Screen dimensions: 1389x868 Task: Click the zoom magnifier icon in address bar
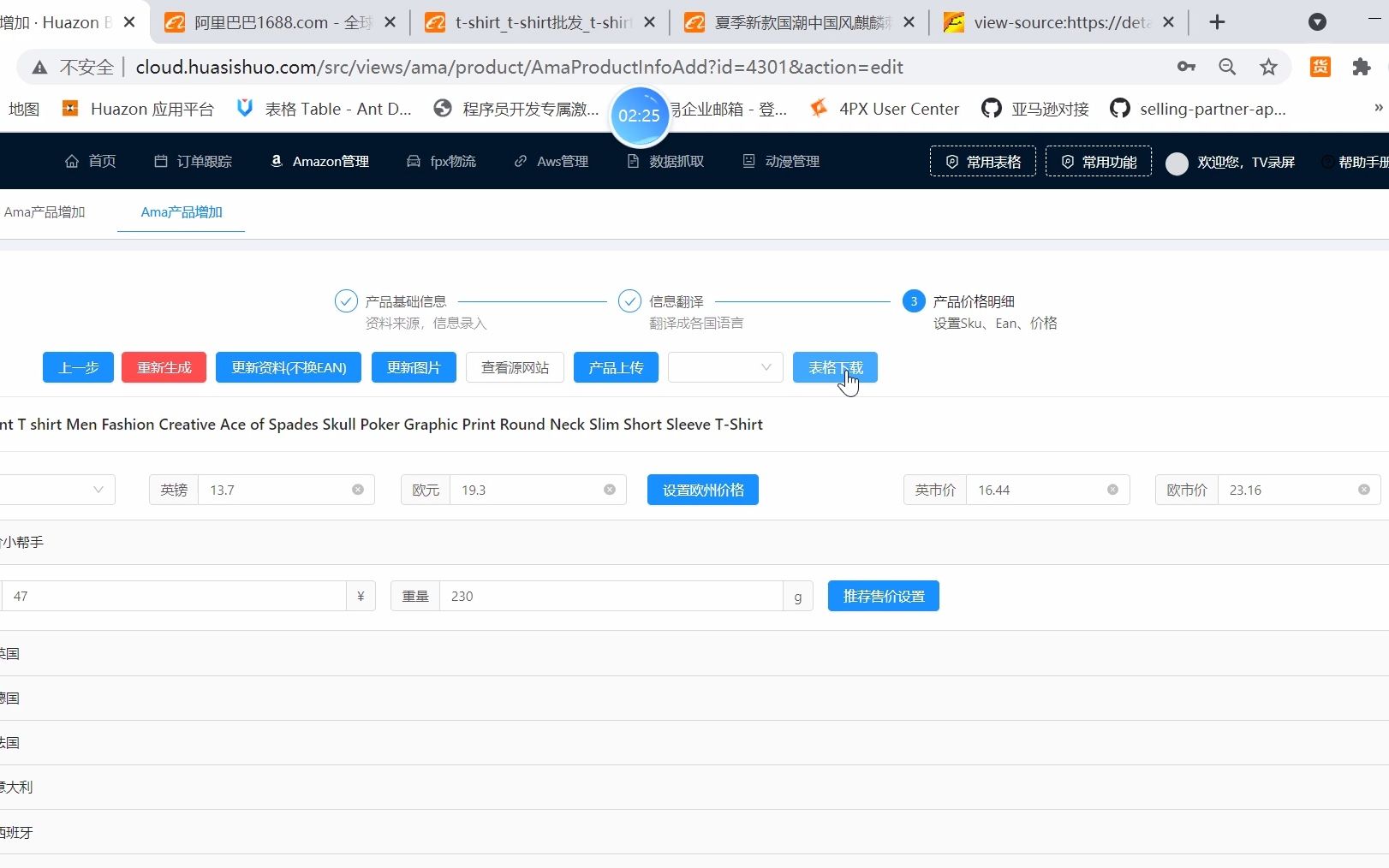[x=1227, y=67]
